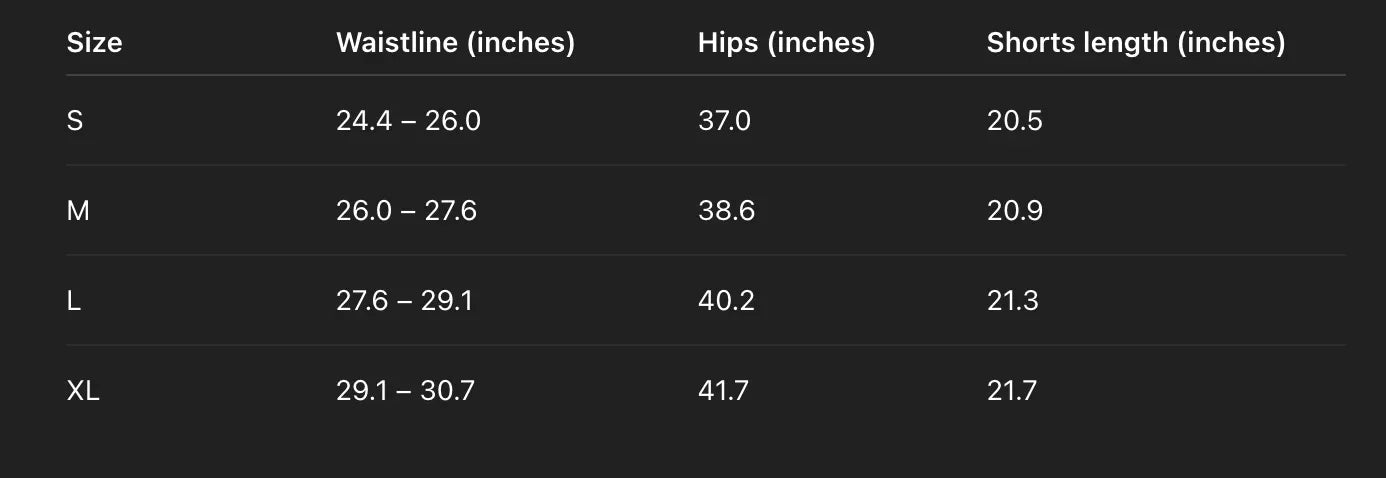Click the hips value 38.6

pos(726,211)
